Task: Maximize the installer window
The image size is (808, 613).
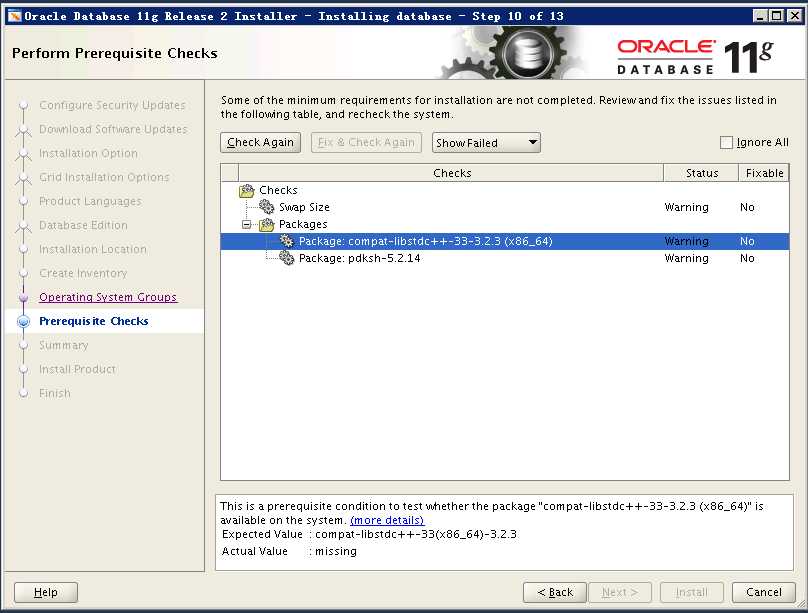Action: click(777, 16)
